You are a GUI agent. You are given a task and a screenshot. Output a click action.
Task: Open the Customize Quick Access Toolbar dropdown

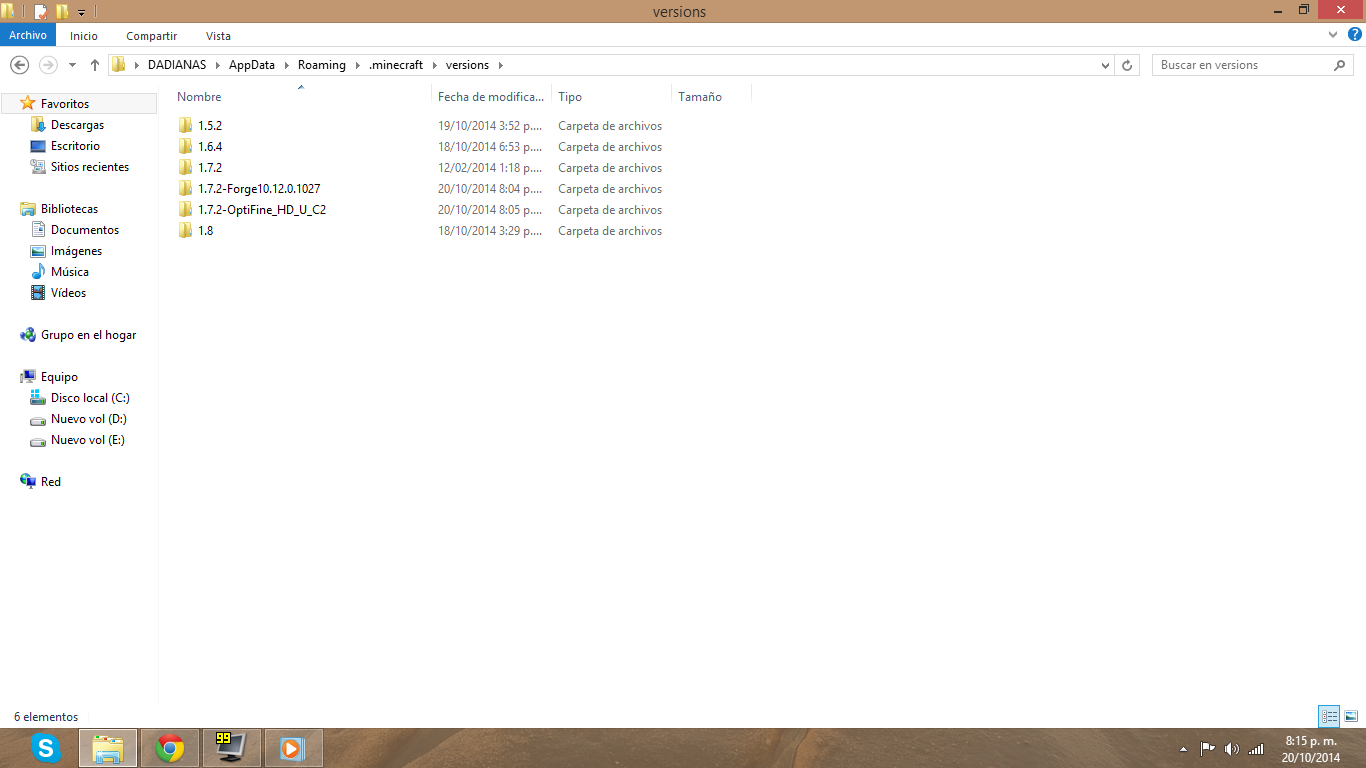coord(81,13)
